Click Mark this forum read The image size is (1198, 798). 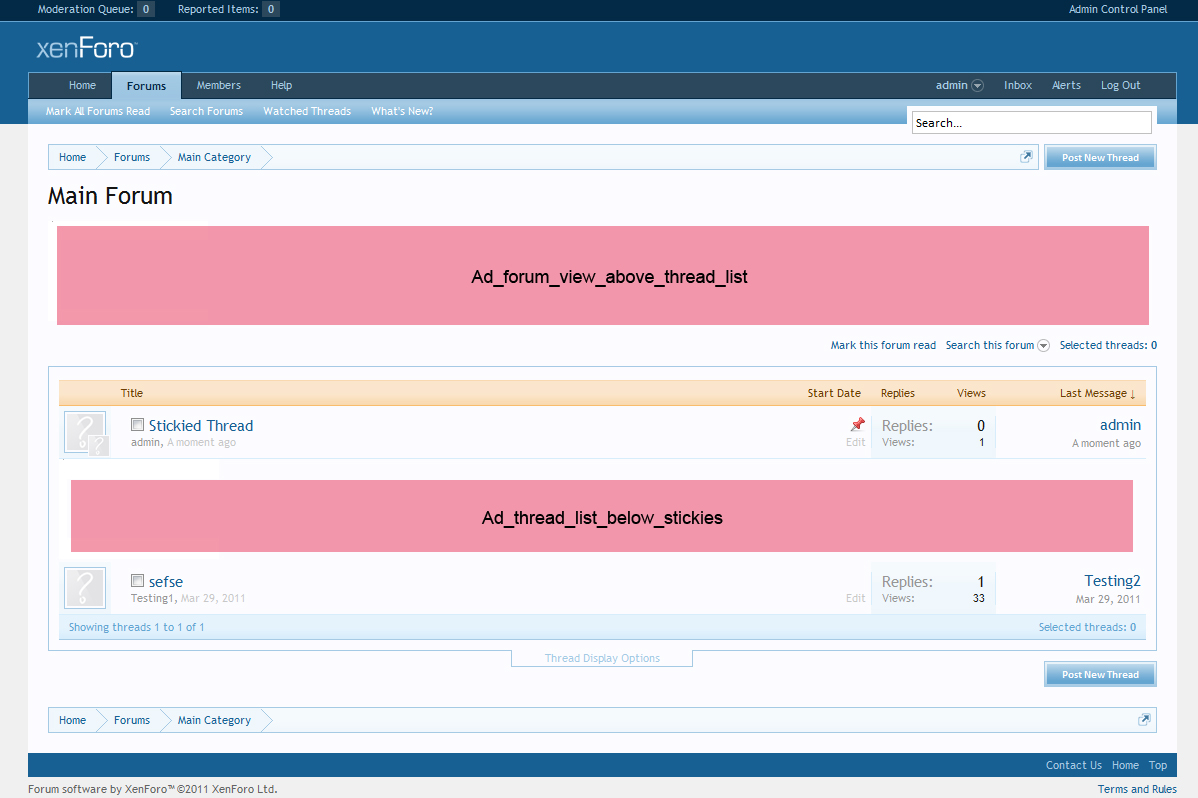(x=883, y=345)
